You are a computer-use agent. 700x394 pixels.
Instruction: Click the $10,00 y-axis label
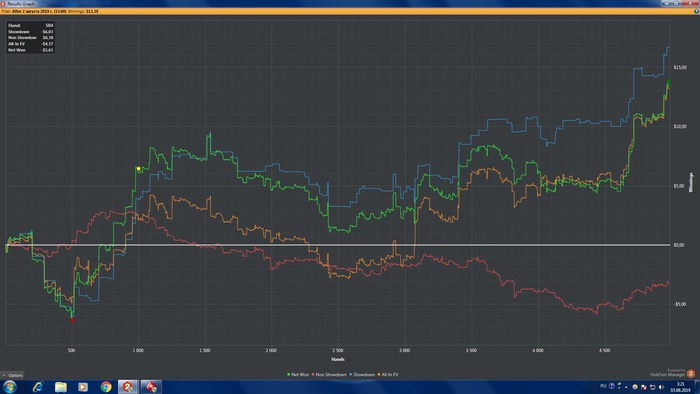tap(680, 127)
